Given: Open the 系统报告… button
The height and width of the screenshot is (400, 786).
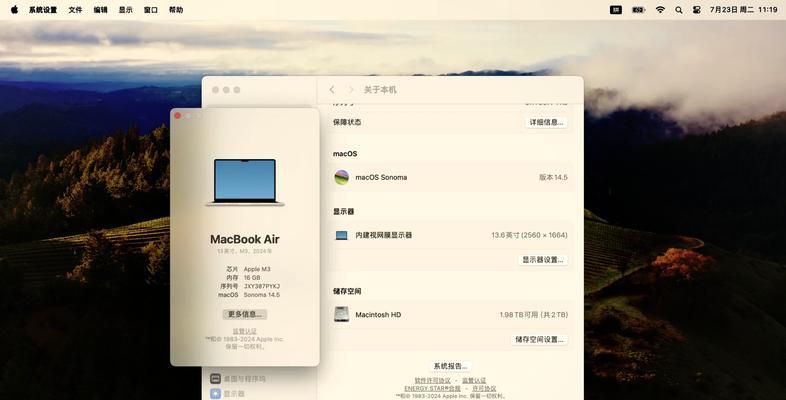Looking at the screenshot, I should click(x=451, y=366).
